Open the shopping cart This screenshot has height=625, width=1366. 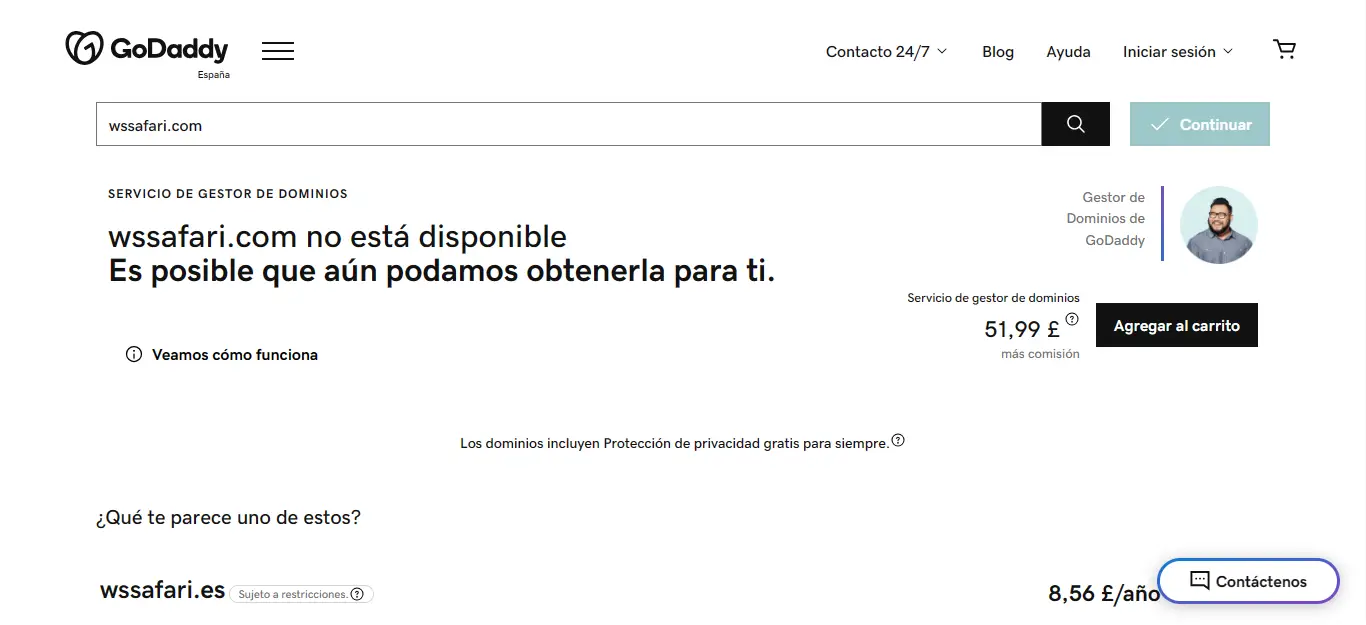(x=1284, y=50)
